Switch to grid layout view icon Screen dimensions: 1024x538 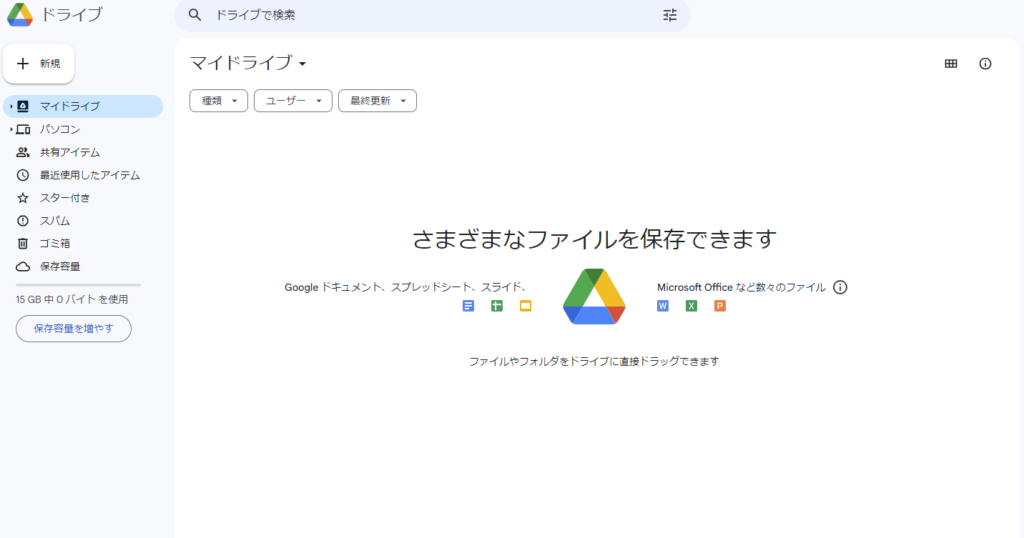coord(951,63)
